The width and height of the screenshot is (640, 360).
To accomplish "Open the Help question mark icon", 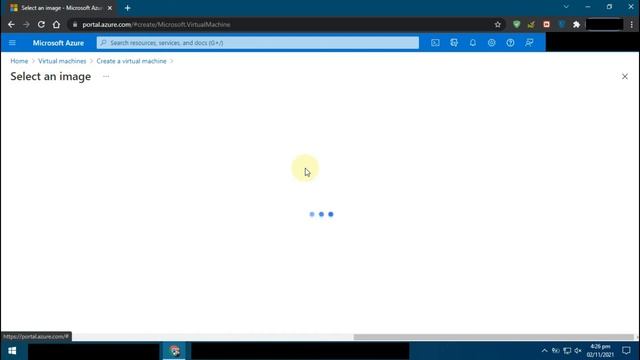I will (x=510, y=43).
